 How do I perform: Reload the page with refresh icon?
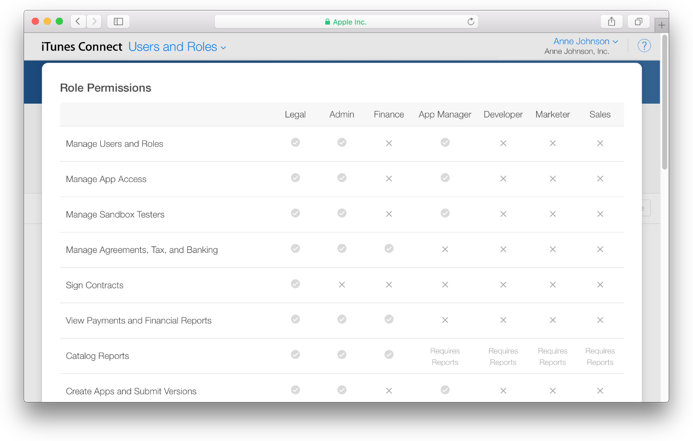tap(471, 21)
